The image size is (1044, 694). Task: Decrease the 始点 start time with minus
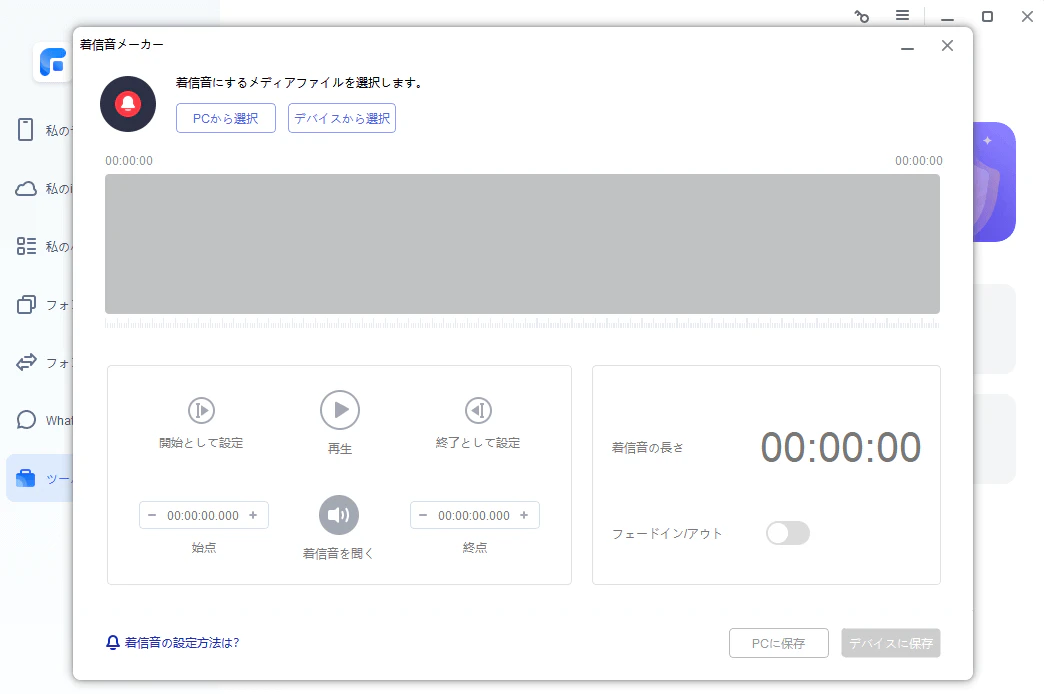[x=152, y=515]
